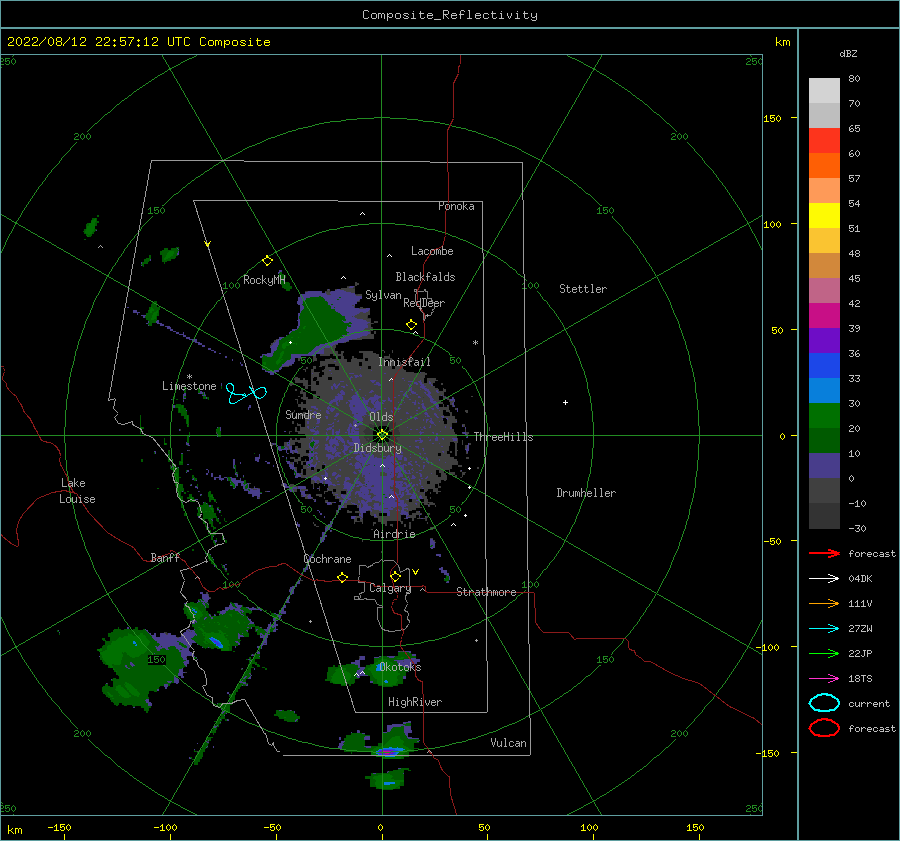Click the HighRiver label
Screen dimensions: 900x841
415,702
